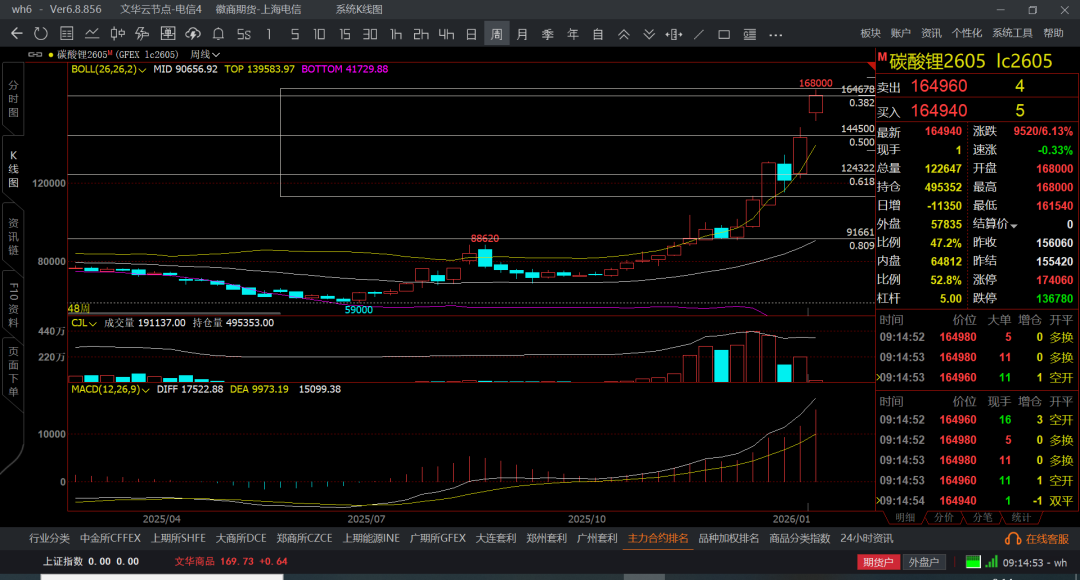Select the rectangle drawing tool
Viewport: 1080px width, 580px height.
click(724, 33)
